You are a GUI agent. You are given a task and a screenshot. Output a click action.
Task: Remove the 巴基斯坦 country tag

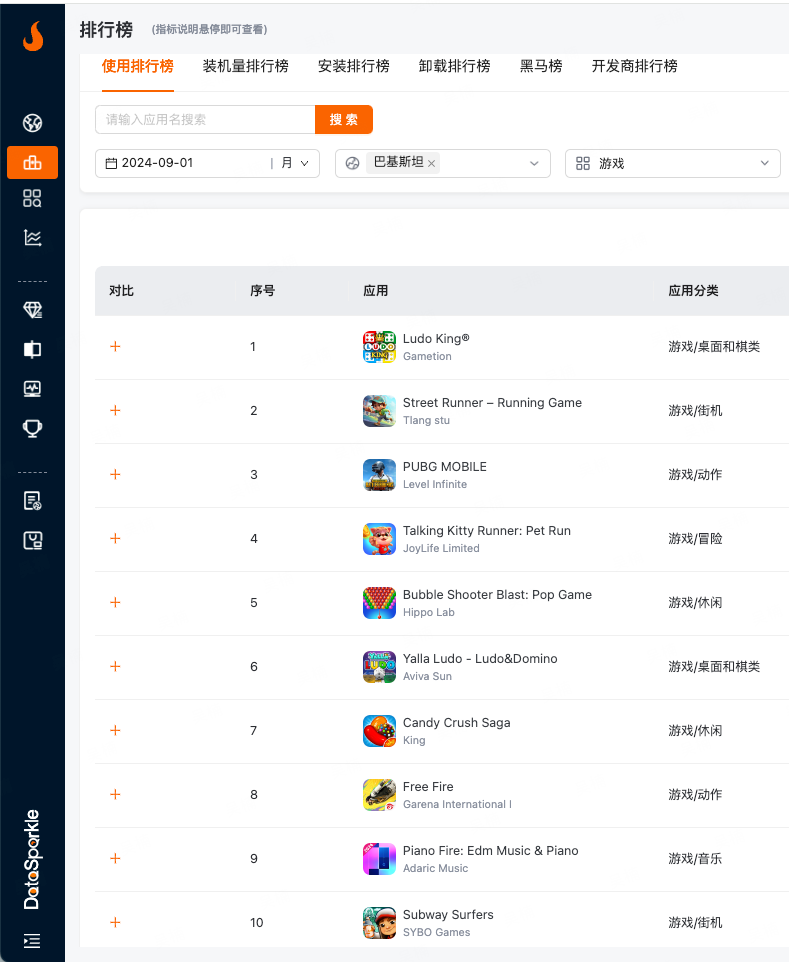431,164
